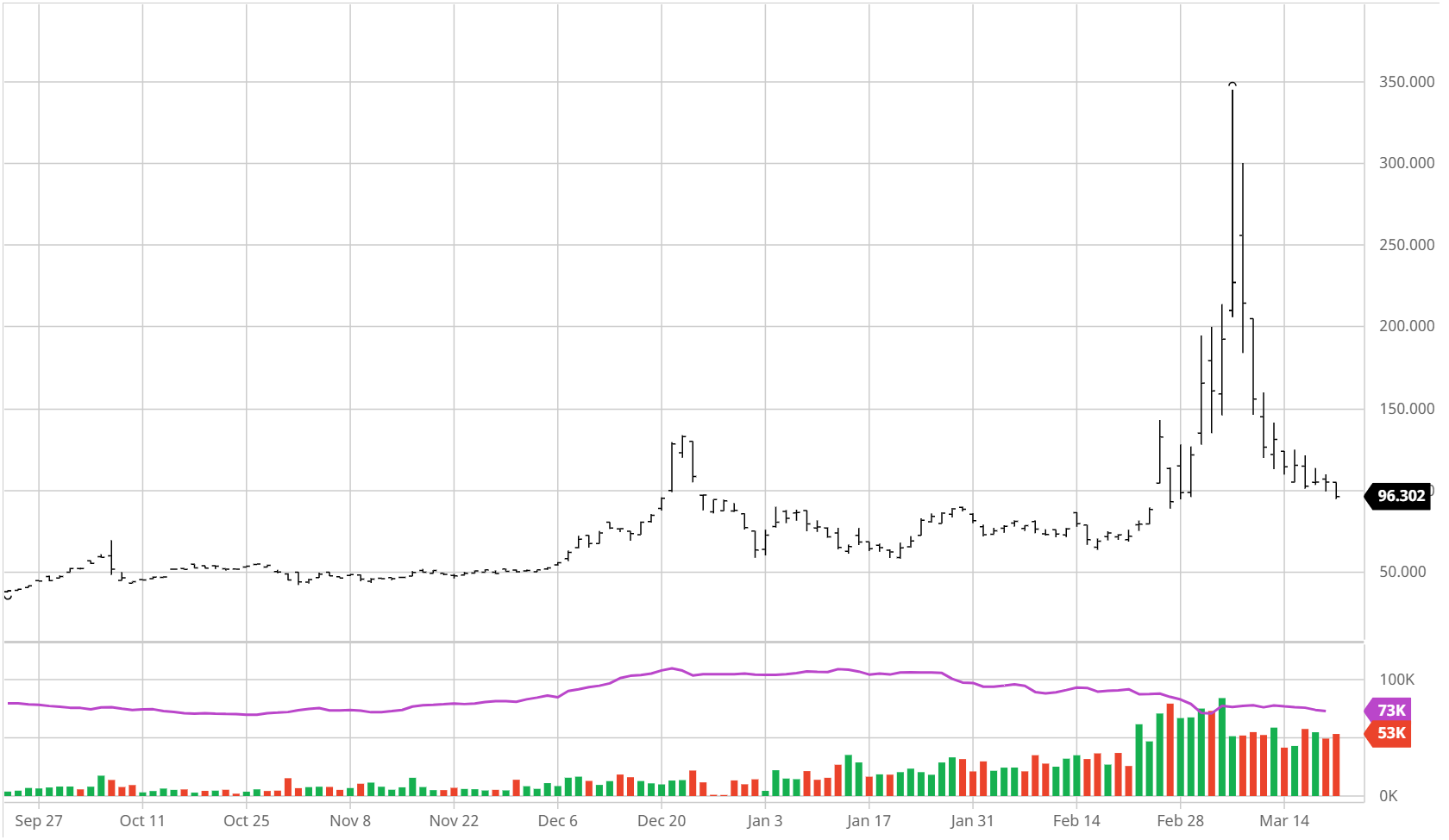This screenshot has height=840, width=1449.
Task: Click the 350.000 price axis label
Action: (1406, 82)
